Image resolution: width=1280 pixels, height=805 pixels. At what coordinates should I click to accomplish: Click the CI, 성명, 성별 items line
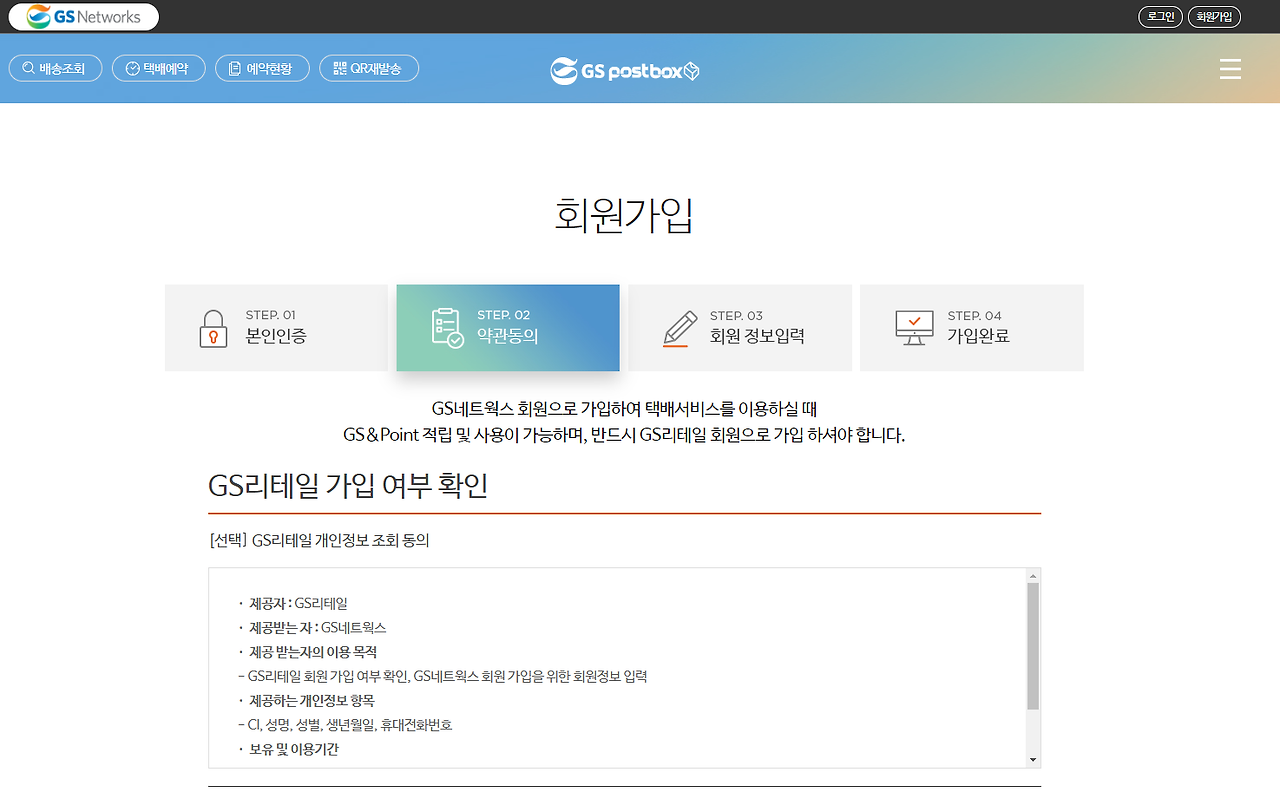345,725
